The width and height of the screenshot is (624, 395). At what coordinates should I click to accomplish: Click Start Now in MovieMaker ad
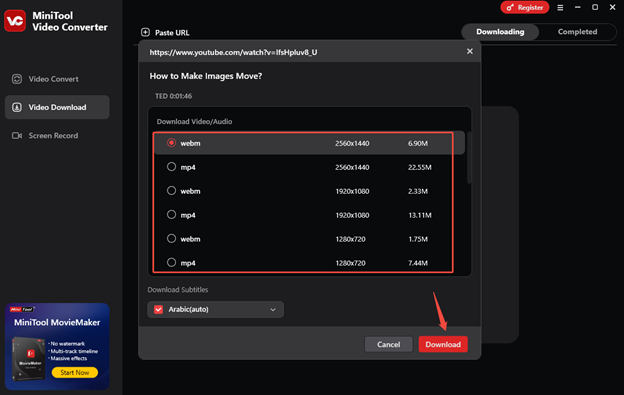pos(75,373)
